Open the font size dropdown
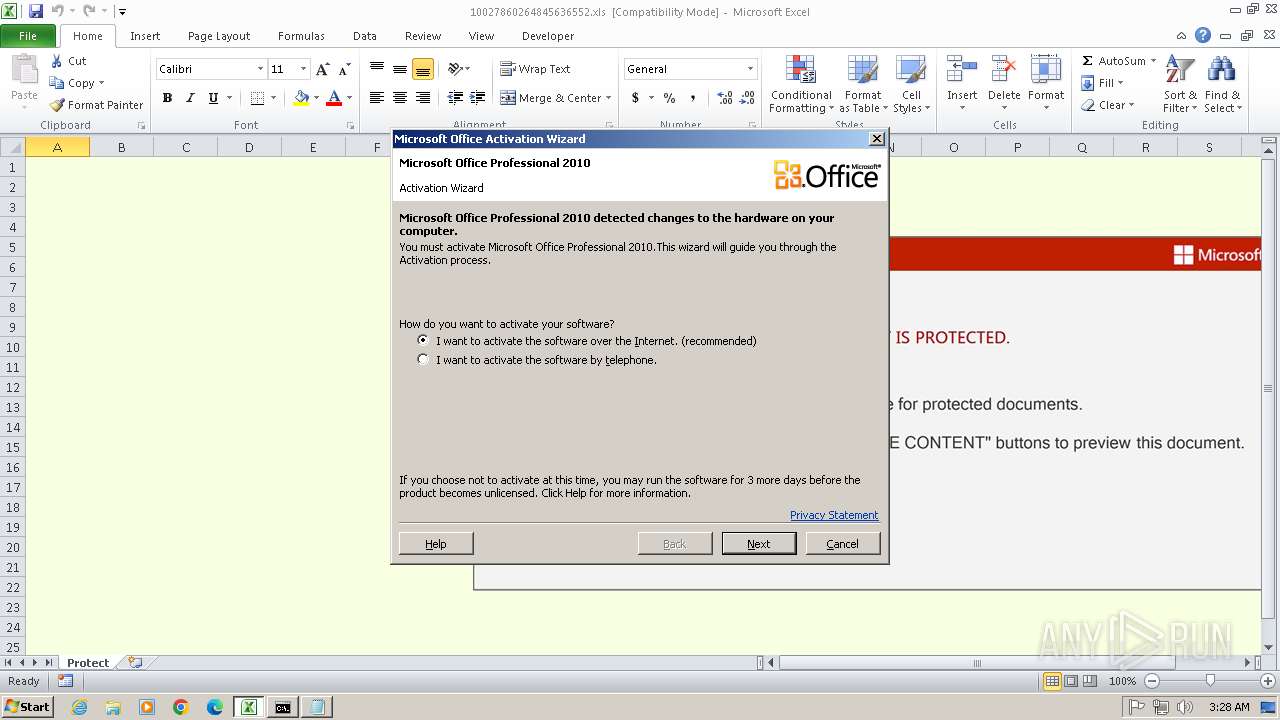Viewport: 1280px width, 720px height. [x=303, y=69]
